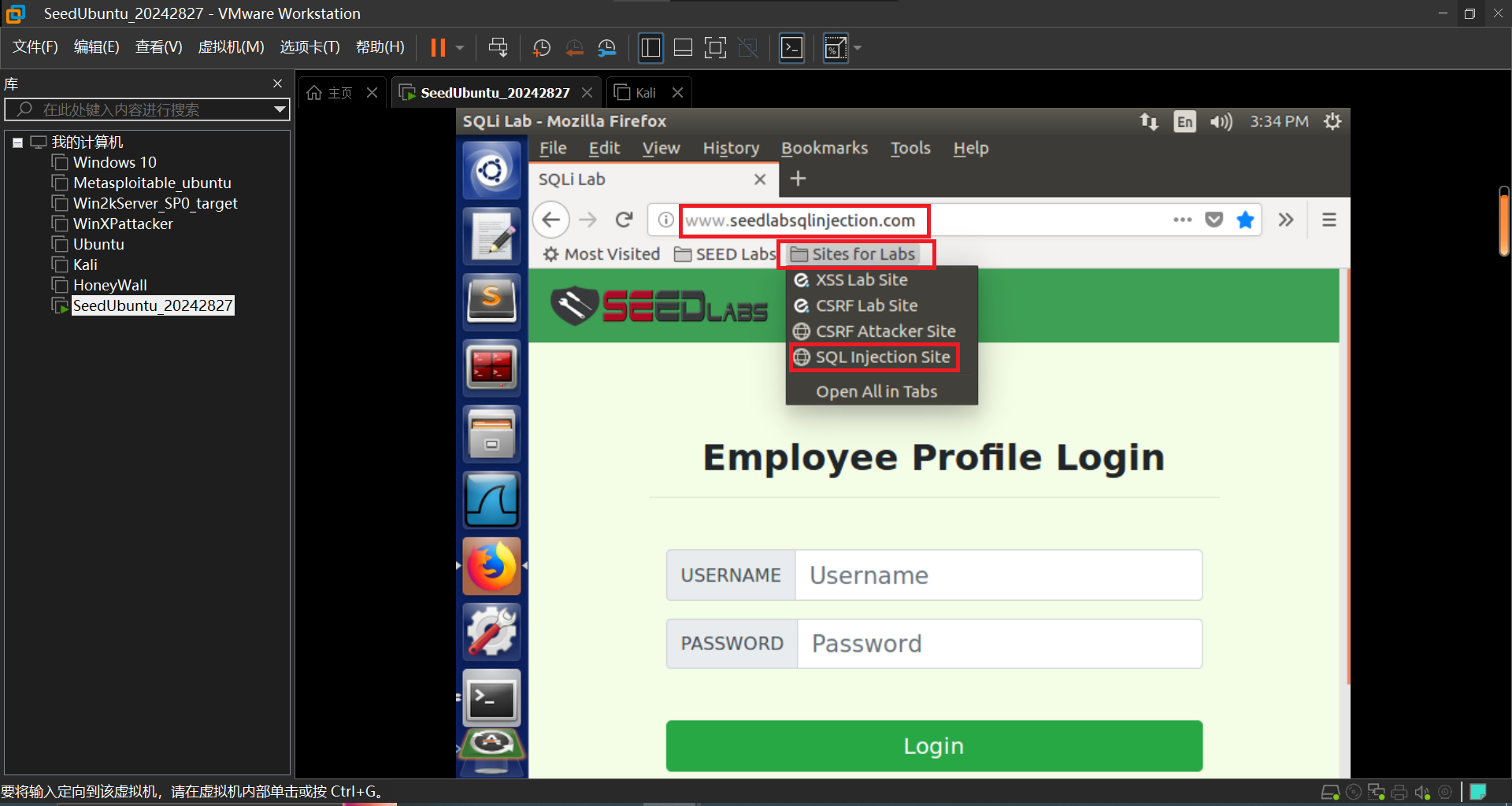
Task: Reload the current page
Action: tap(624, 220)
